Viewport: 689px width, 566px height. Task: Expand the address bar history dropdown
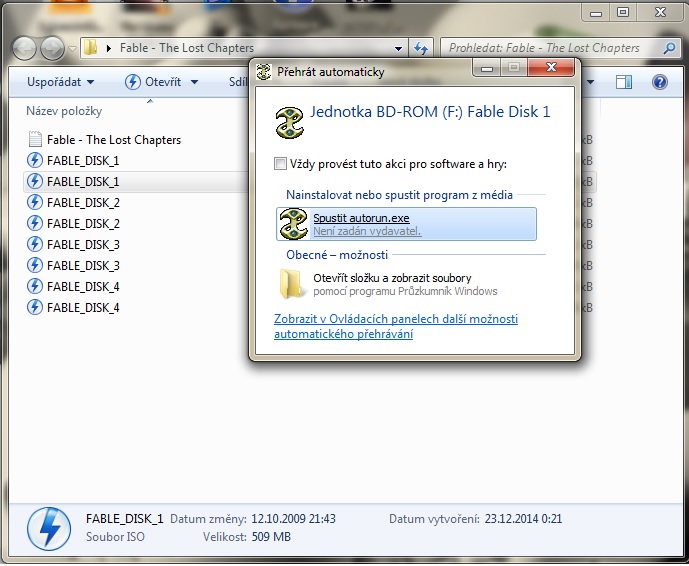point(399,48)
